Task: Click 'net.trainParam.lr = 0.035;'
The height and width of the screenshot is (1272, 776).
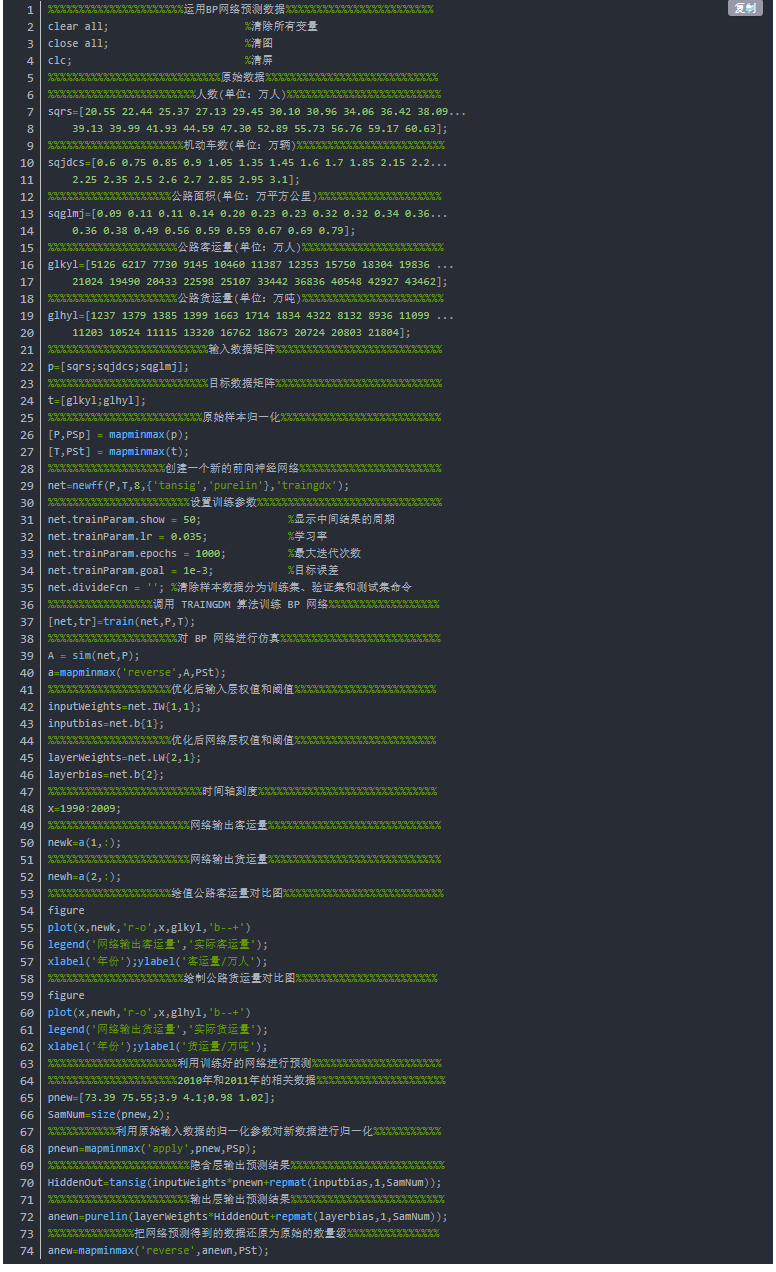Action: [127, 536]
